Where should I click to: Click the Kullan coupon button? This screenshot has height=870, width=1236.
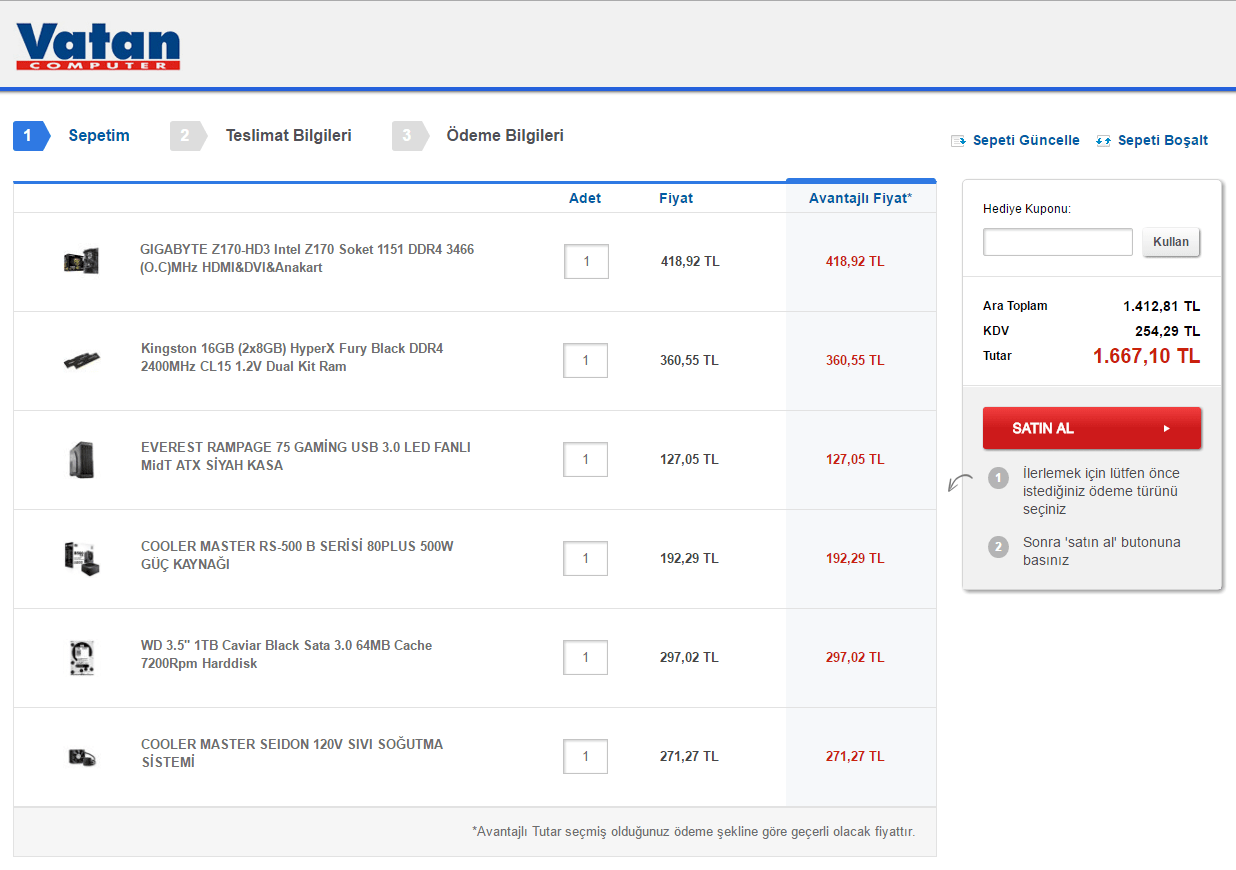(x=1171, y=242)
